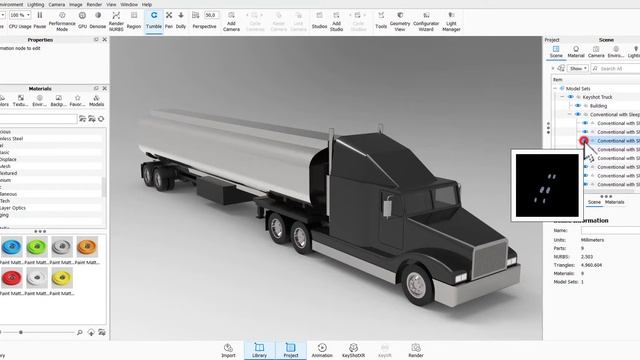
Task: Open the Show dropdown in scene tree
Action: (579, 68)
